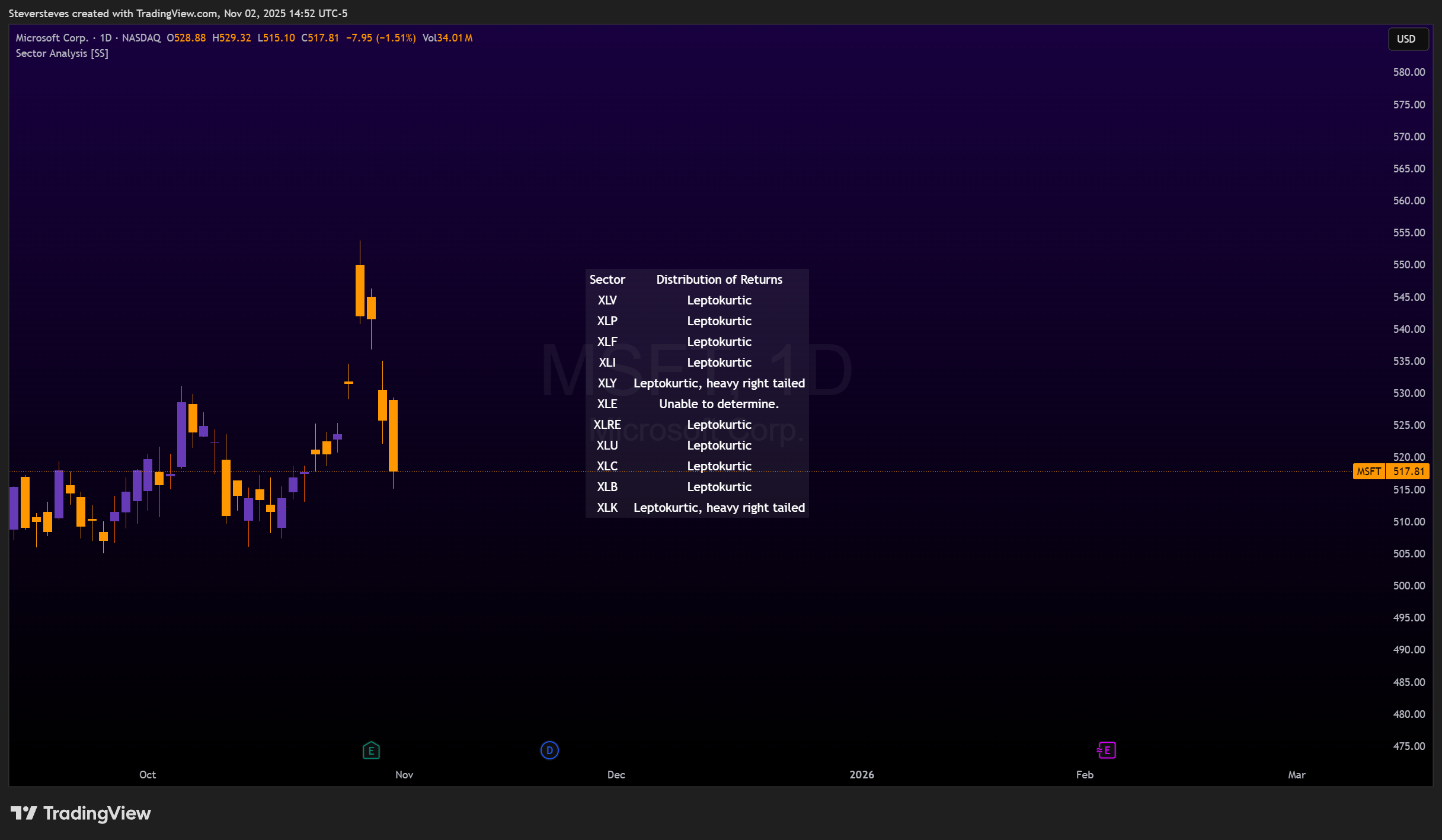This screenshot has width=1442, height=840.
Task: Click the Microsoft Corp. symbol title
Action: (x=52, y=38)
